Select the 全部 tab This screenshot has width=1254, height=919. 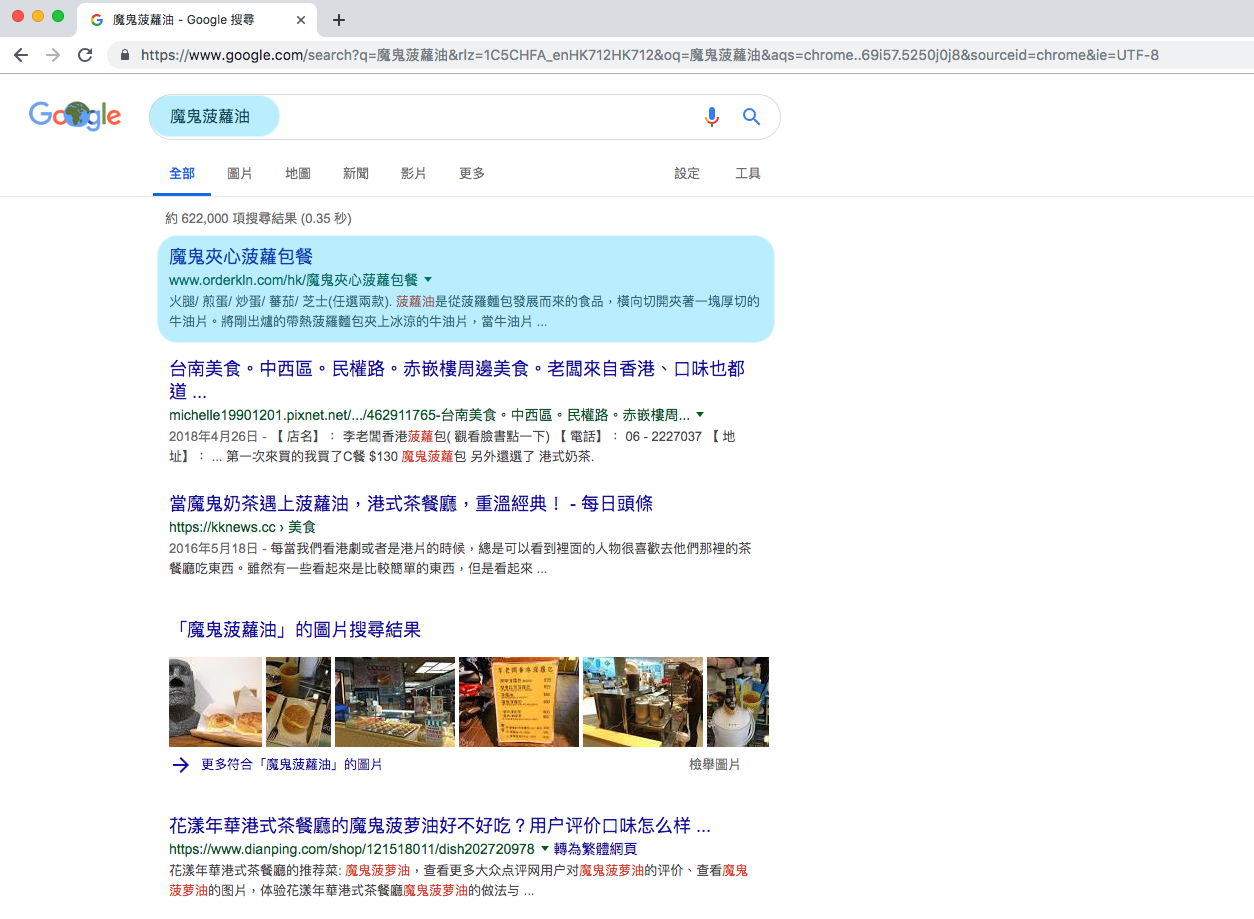coord(182,173)
